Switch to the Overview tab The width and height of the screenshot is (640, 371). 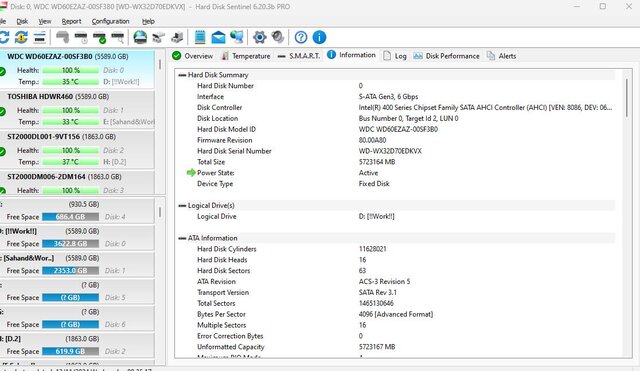[193, 56]
